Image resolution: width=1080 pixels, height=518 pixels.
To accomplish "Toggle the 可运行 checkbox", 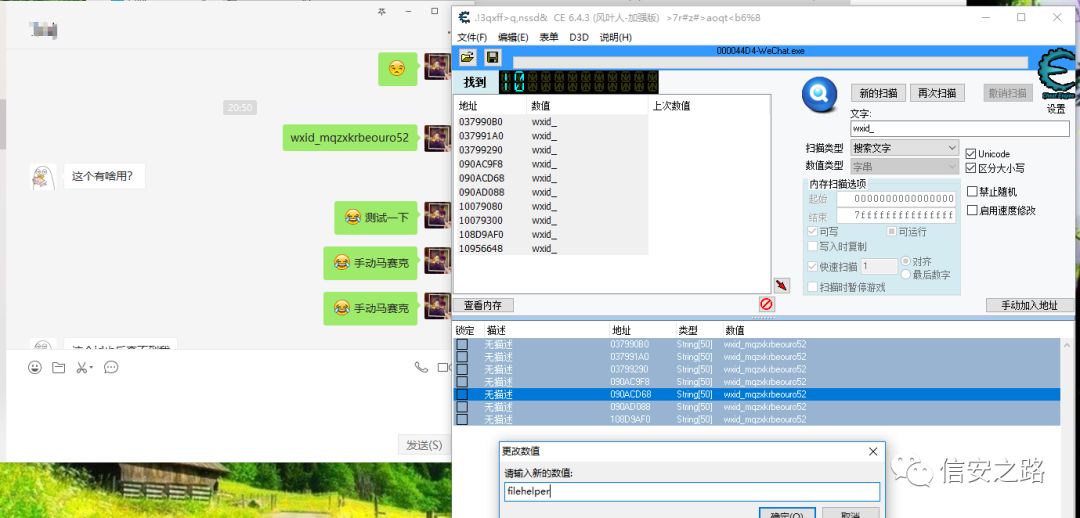I will (x=891, y=231).
